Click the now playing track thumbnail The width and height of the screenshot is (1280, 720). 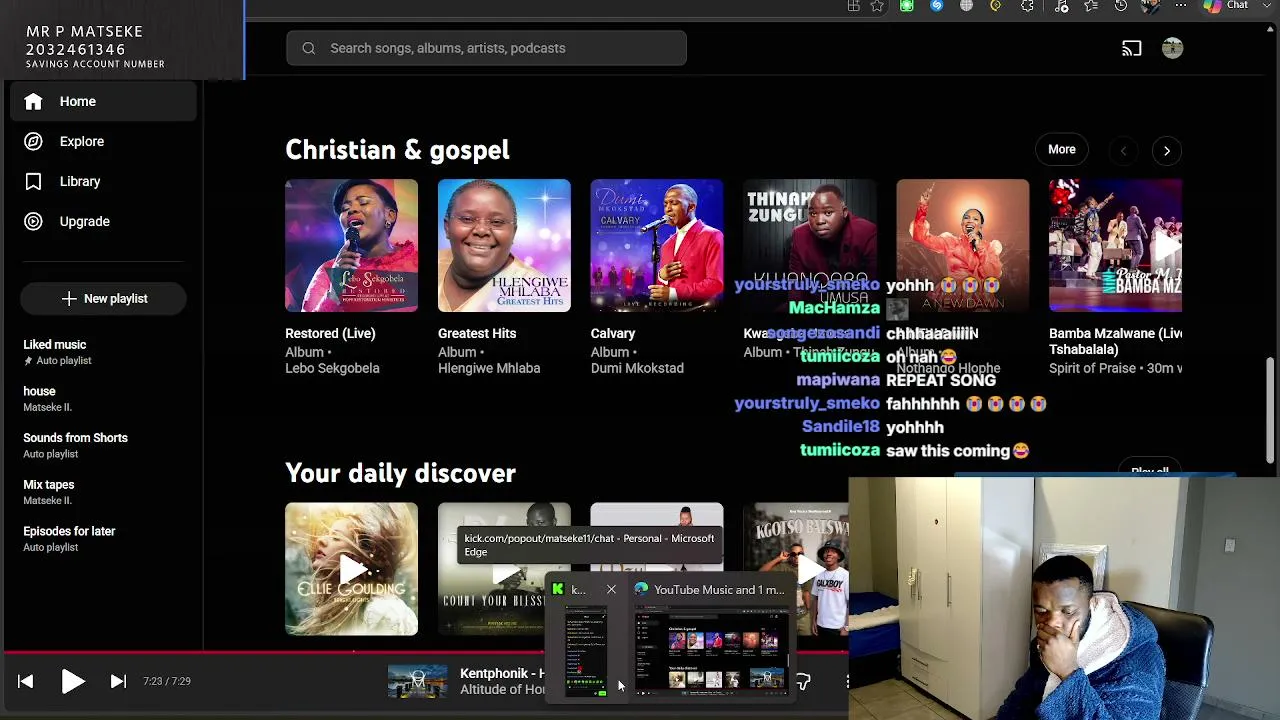click(x=418, y=681)
